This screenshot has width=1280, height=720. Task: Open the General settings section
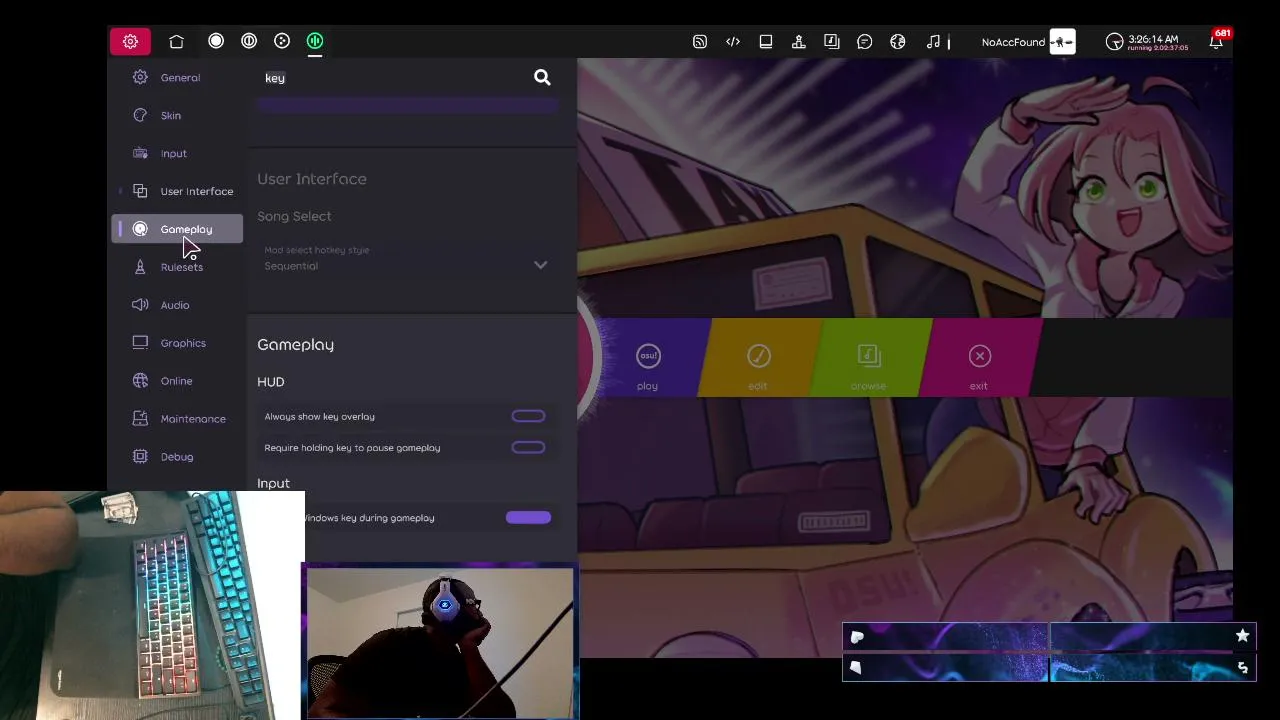pos(177,77)
